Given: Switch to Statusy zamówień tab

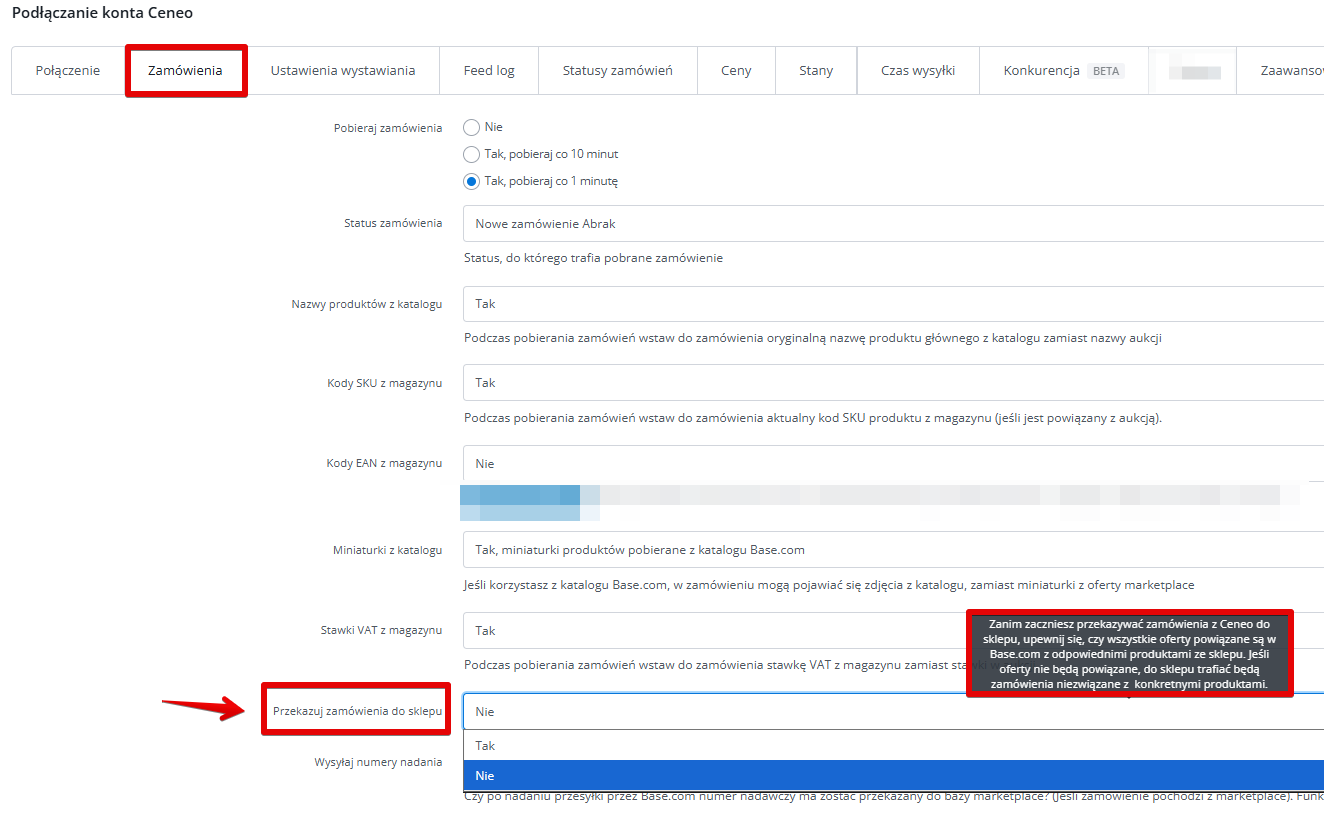Looking at the screenshot, I should (x=617, y=71).
